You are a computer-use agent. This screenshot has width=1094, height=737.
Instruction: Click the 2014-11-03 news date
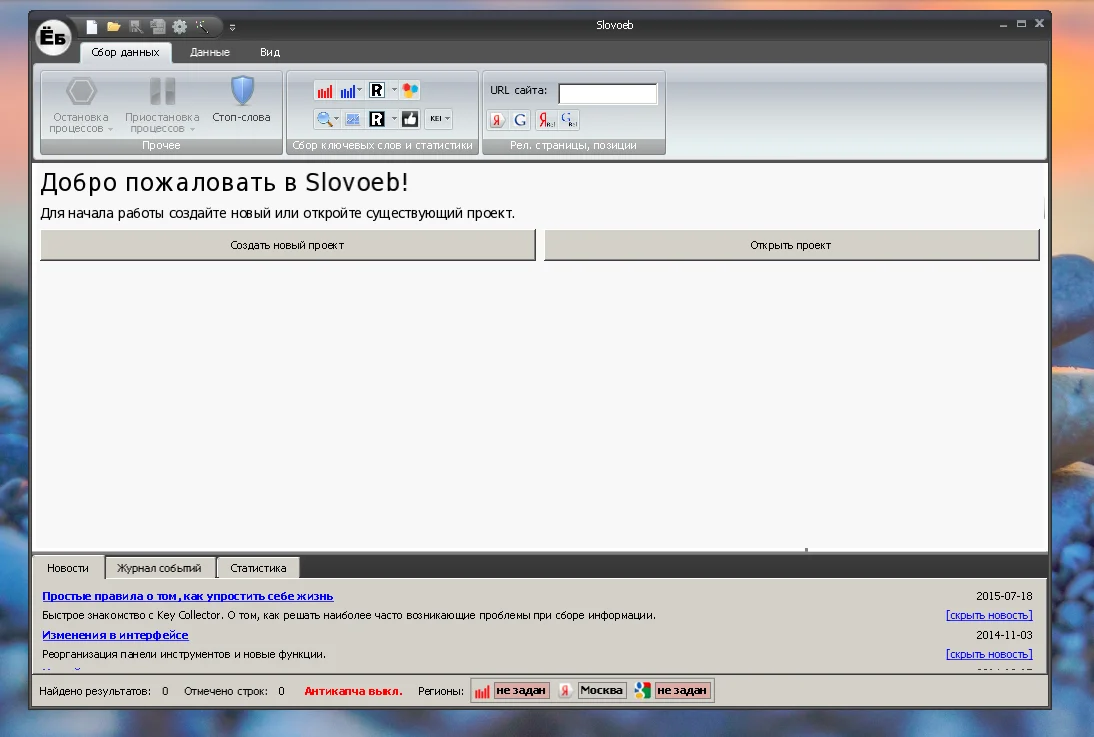(1004, 635)
